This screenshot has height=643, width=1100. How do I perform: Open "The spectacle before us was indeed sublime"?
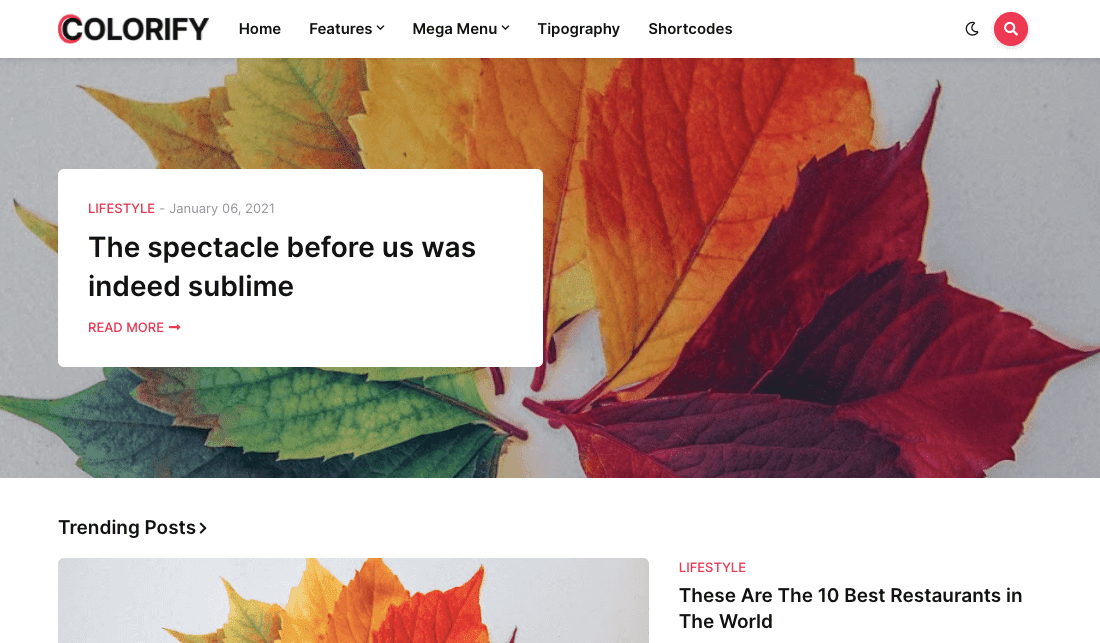click(282, 266)
